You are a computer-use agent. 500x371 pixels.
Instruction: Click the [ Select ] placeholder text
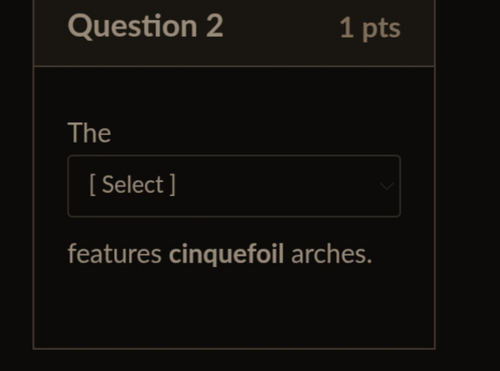(x=132, y=185)
